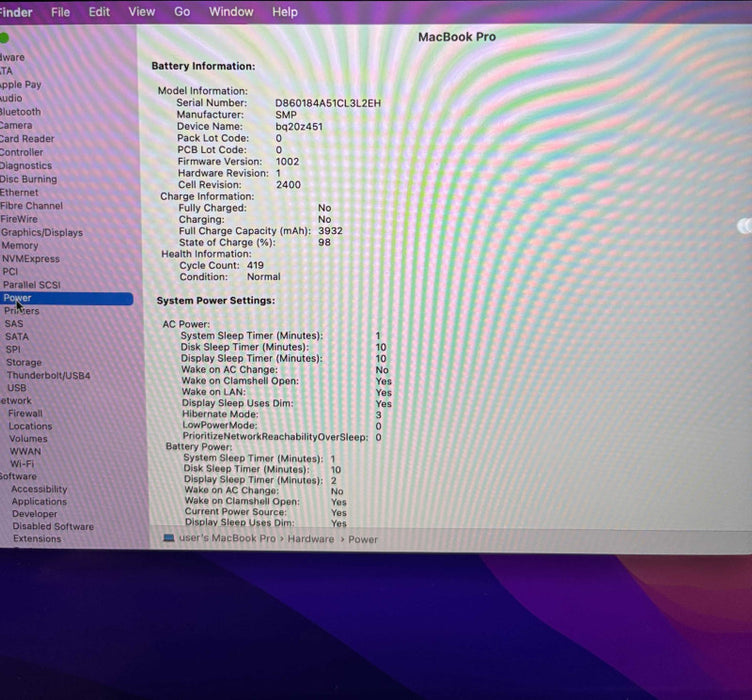Image resolution: width=752 pixels, height=700 pixels.
Task: Select WWAN in sidebar
Action: [x=25, y=451]
